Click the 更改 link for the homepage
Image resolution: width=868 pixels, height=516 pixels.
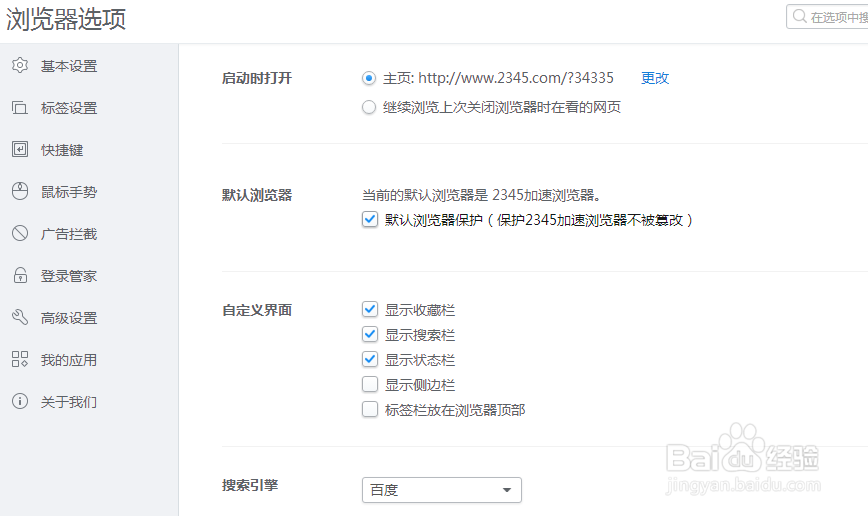click(655, 78)
